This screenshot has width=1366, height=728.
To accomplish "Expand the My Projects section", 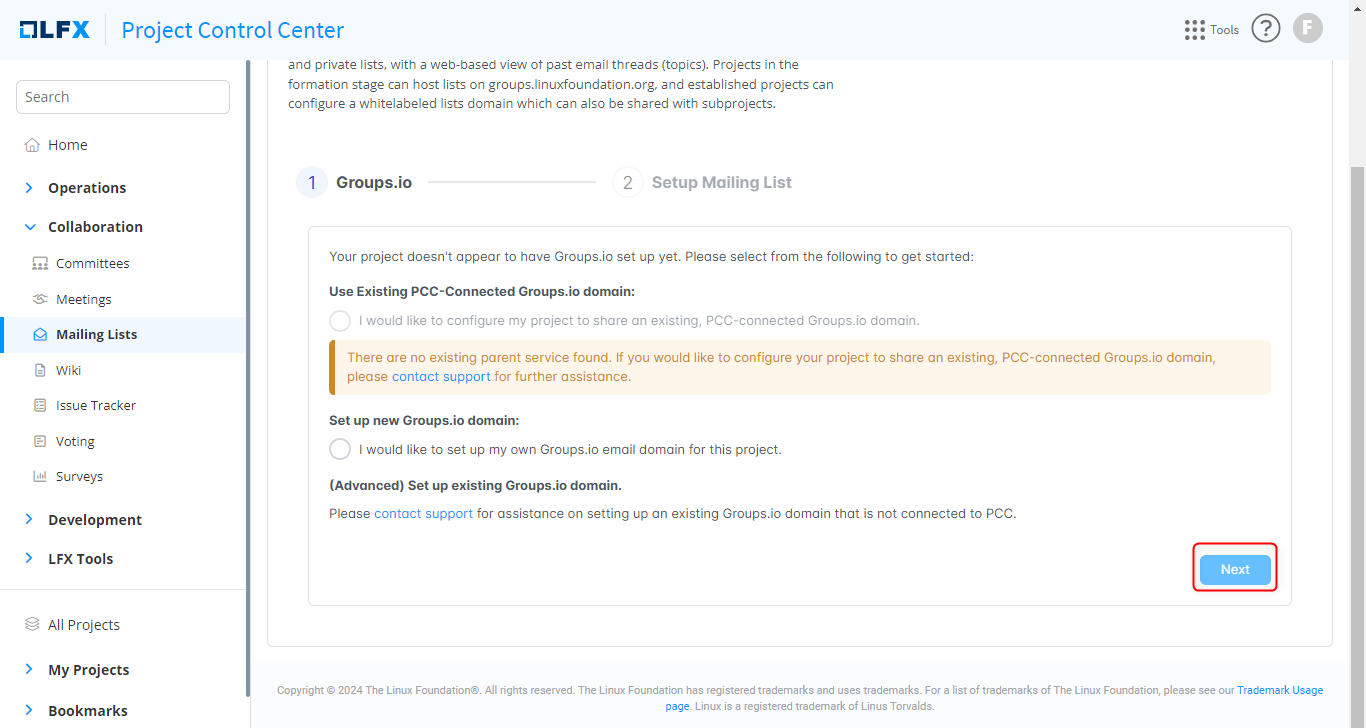I will pos(29,670).
